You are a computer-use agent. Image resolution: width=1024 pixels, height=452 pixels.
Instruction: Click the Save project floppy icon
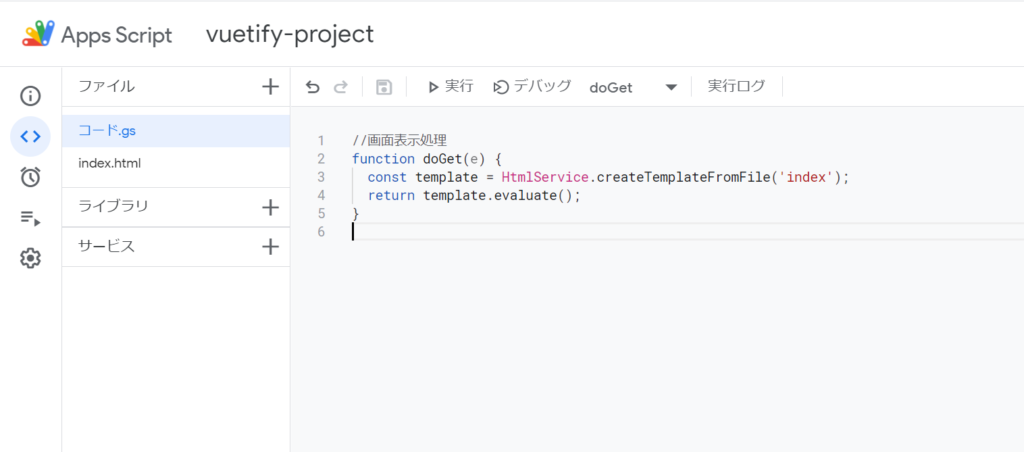(384, 87)
